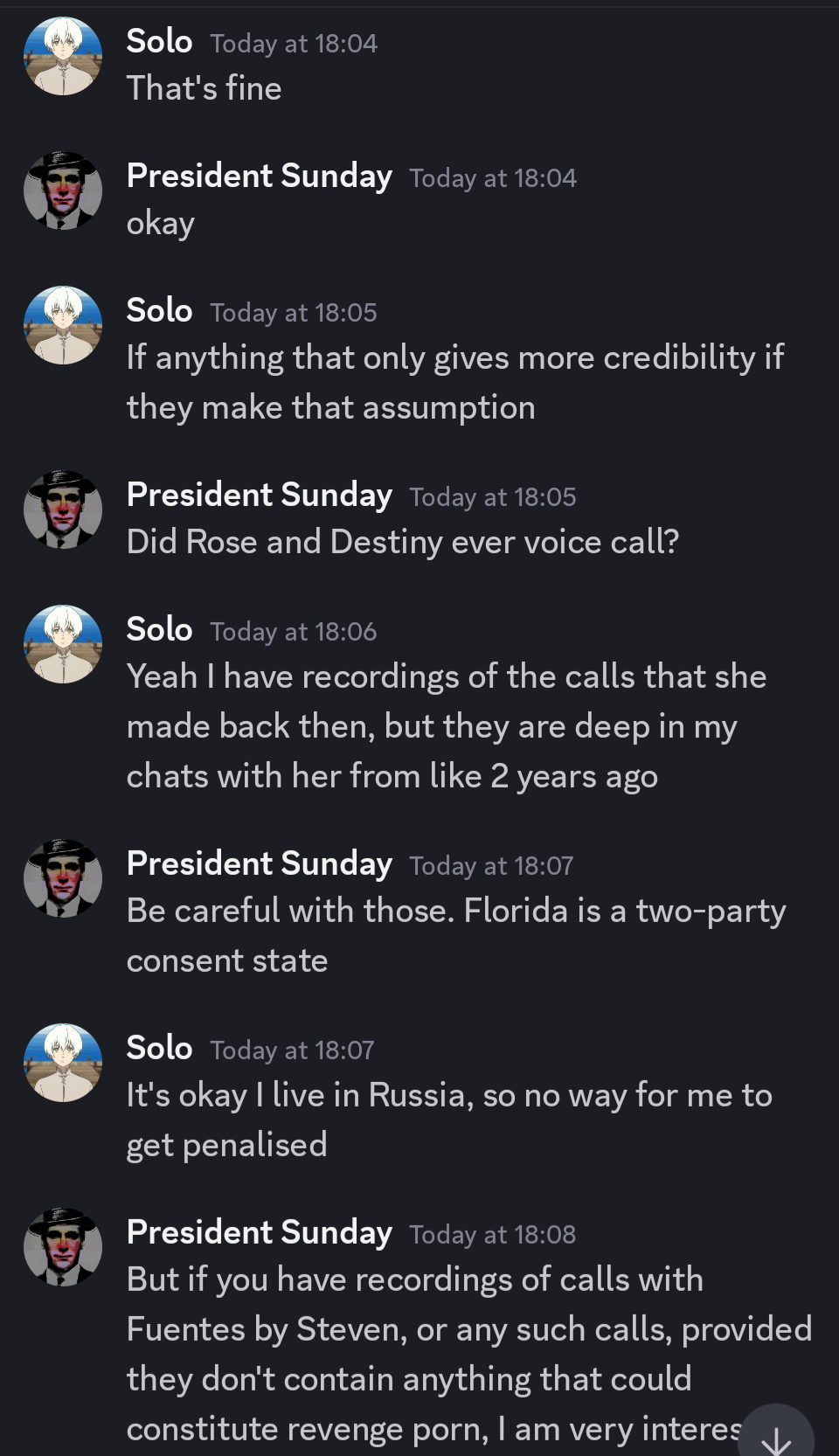Tap the President Sunday name above "okay"
This screenshot has width=839, height=1456.
[x=260, y=176]
